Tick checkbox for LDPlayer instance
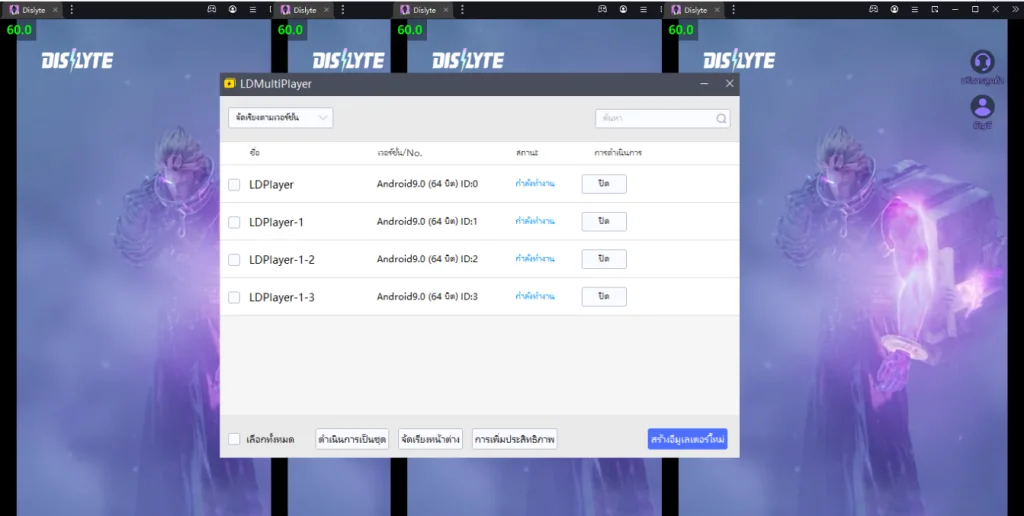 (x=234, y=185)
